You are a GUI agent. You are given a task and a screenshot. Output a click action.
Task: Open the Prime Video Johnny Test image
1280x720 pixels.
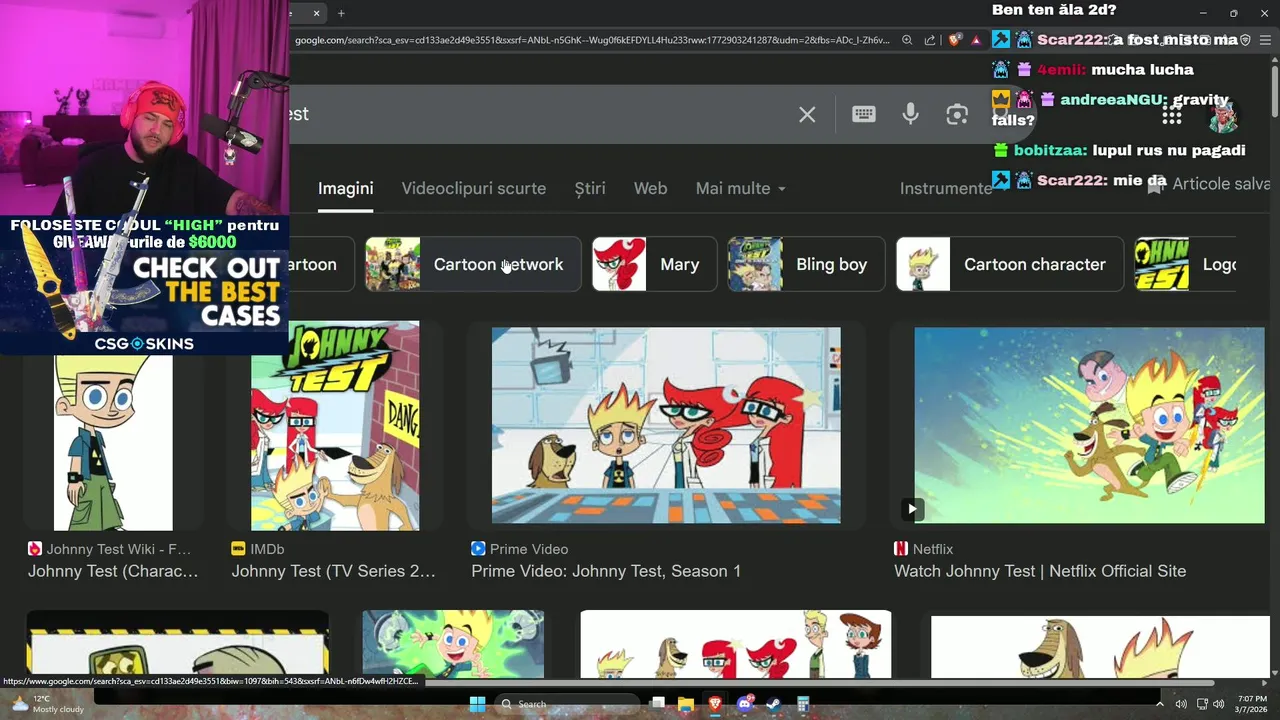click(666, 425)
